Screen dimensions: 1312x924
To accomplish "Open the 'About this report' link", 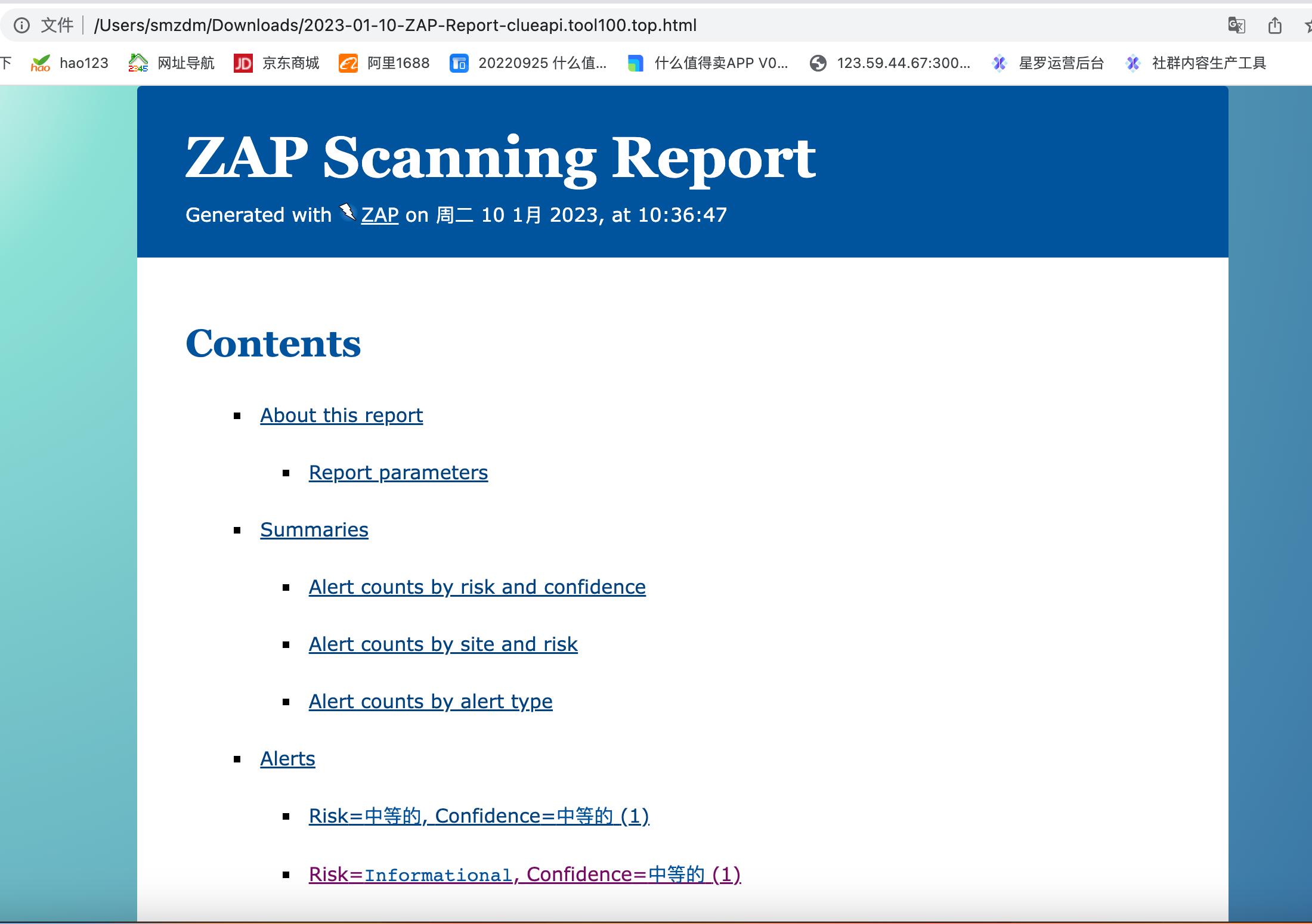I will pyautogui.click(x=341, y=415).
